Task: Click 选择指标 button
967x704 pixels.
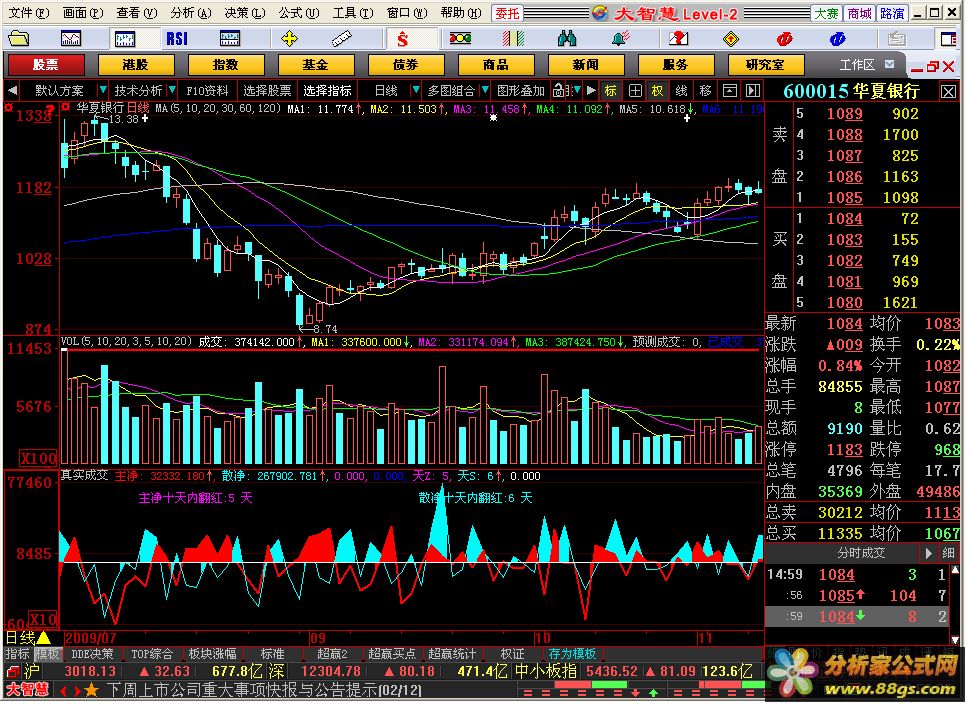Action: pos(327,91)
